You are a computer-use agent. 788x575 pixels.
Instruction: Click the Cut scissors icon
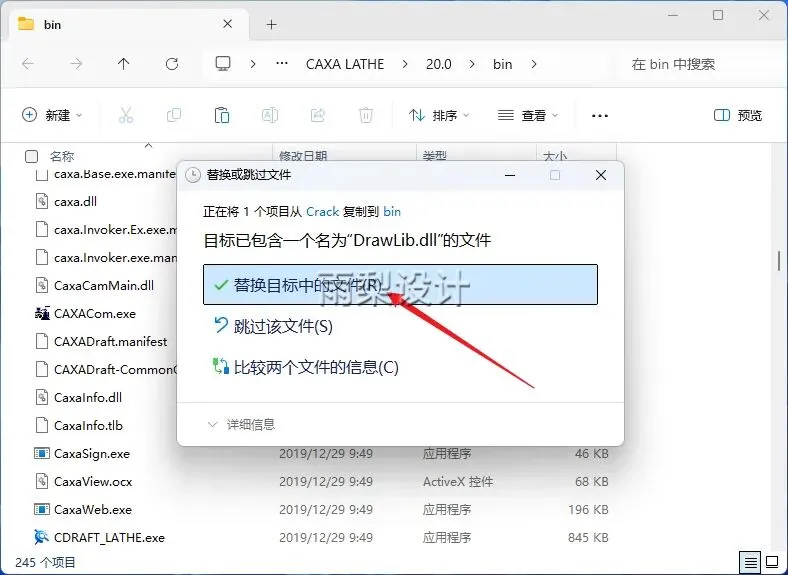126,116
